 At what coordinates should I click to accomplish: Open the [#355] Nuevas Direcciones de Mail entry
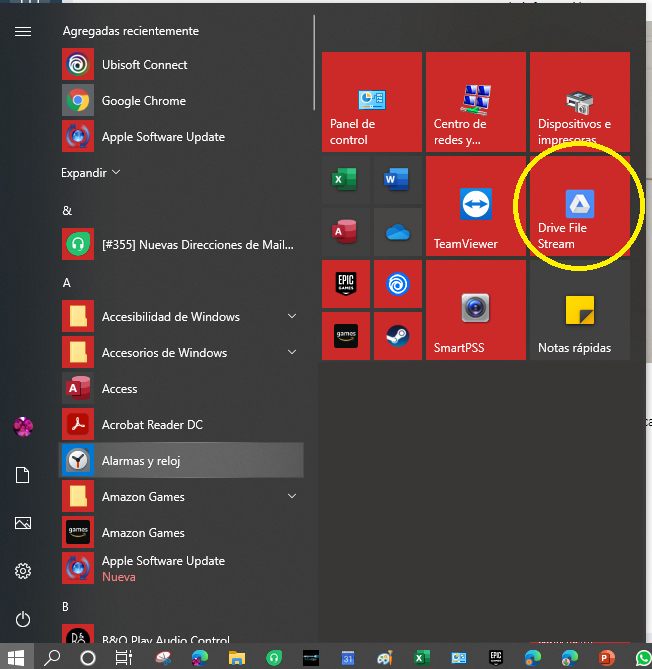[182, 244]
